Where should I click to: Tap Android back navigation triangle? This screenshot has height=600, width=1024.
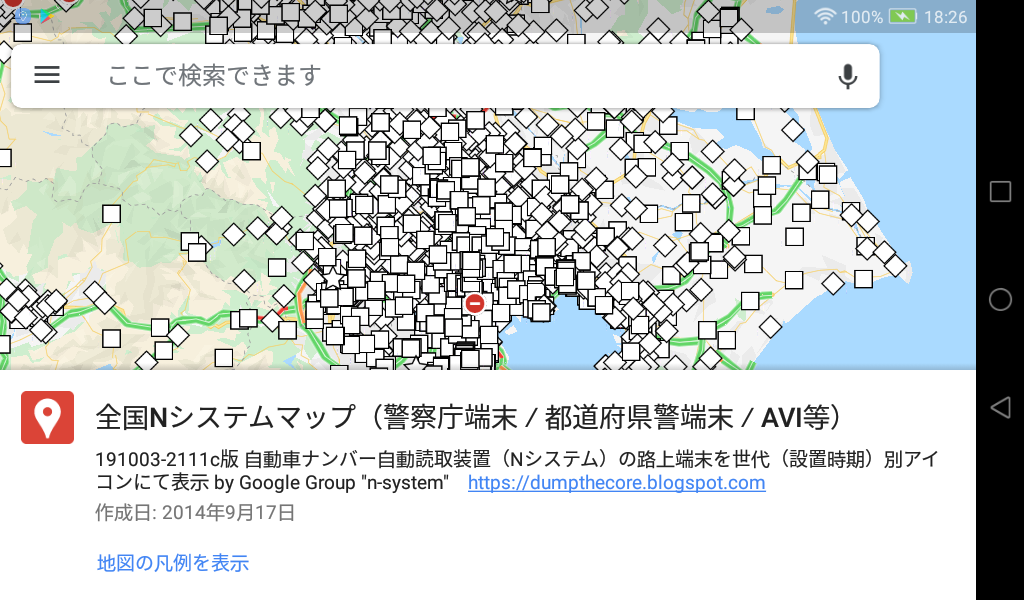1000,408
